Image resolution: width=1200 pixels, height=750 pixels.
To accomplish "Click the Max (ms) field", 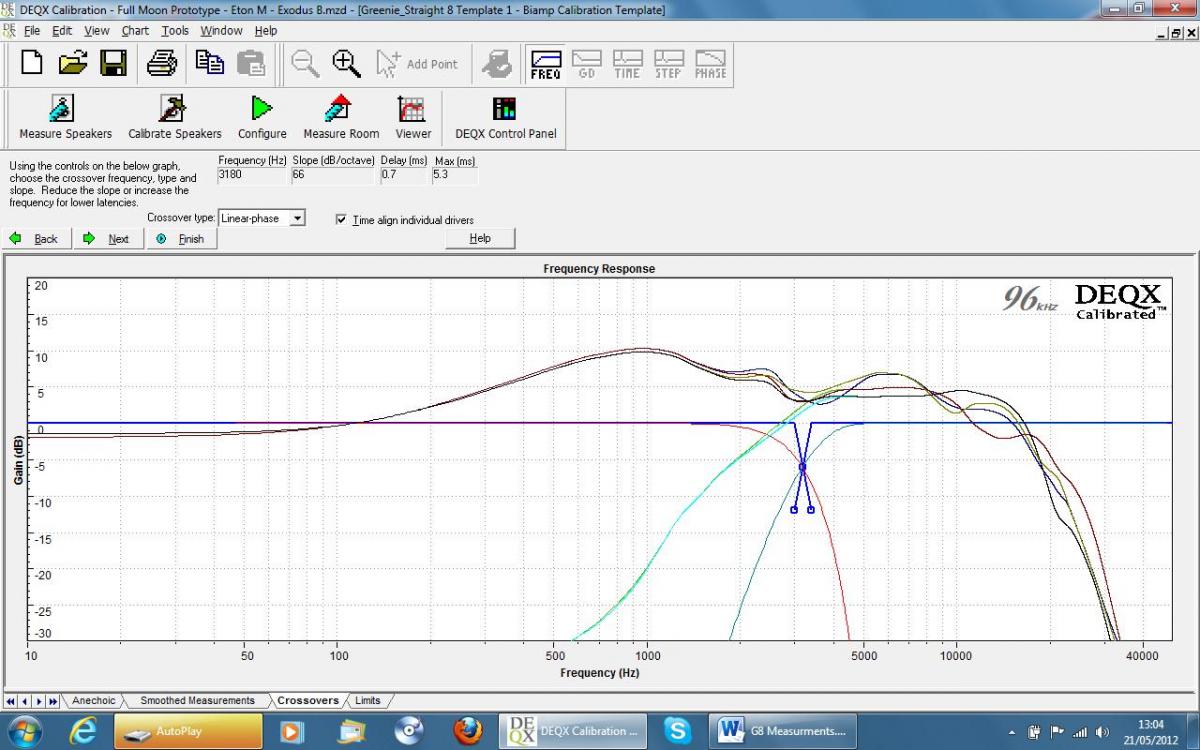I will click(x=455, y=175).
